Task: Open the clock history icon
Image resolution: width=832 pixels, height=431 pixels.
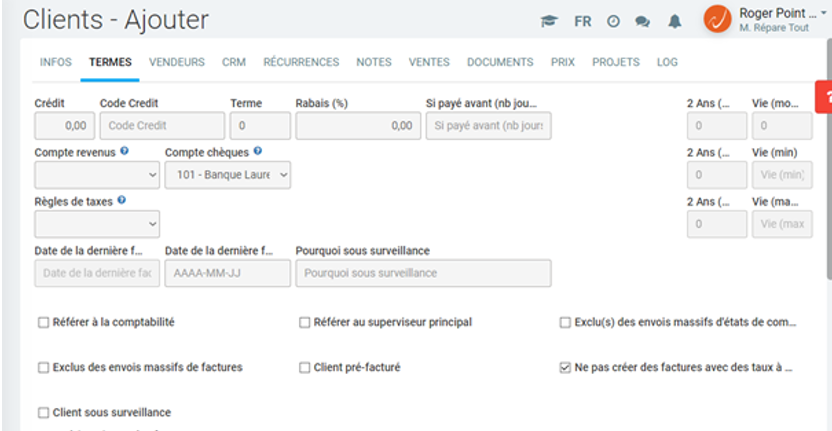Action: [x=613, y=21]
